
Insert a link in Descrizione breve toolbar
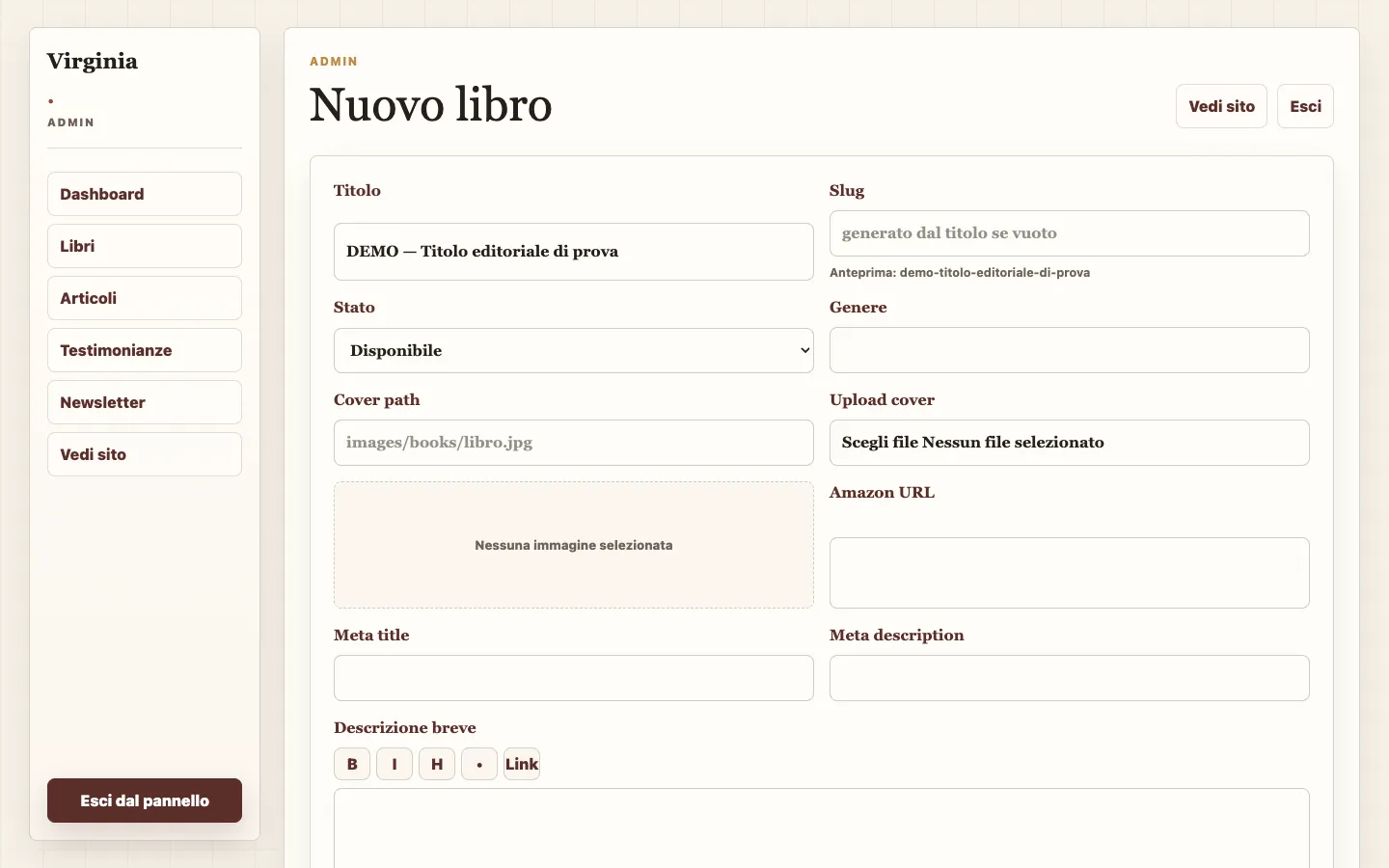pos(522,764)
